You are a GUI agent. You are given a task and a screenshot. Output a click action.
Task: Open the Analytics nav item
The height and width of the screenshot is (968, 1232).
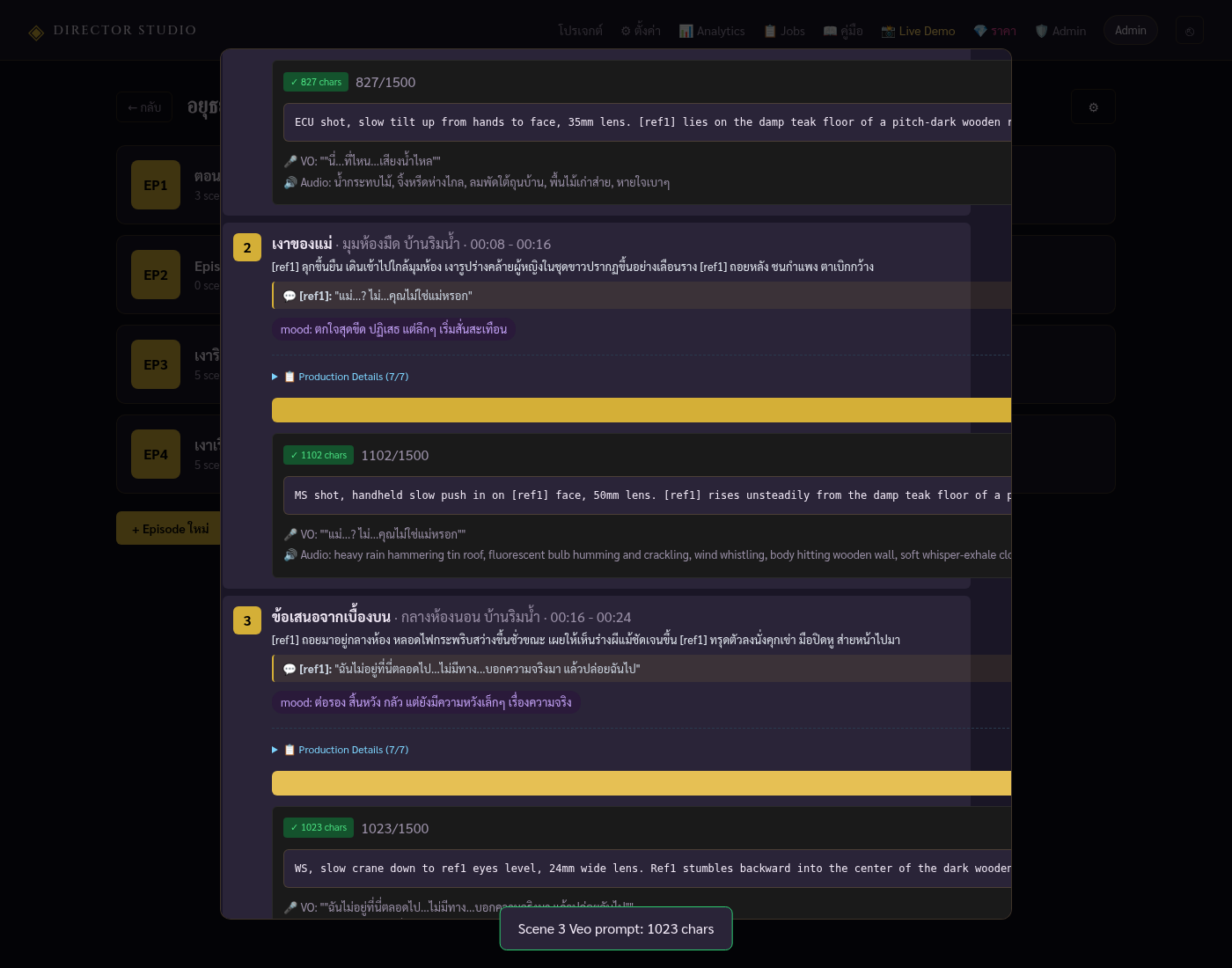(712, 31)
